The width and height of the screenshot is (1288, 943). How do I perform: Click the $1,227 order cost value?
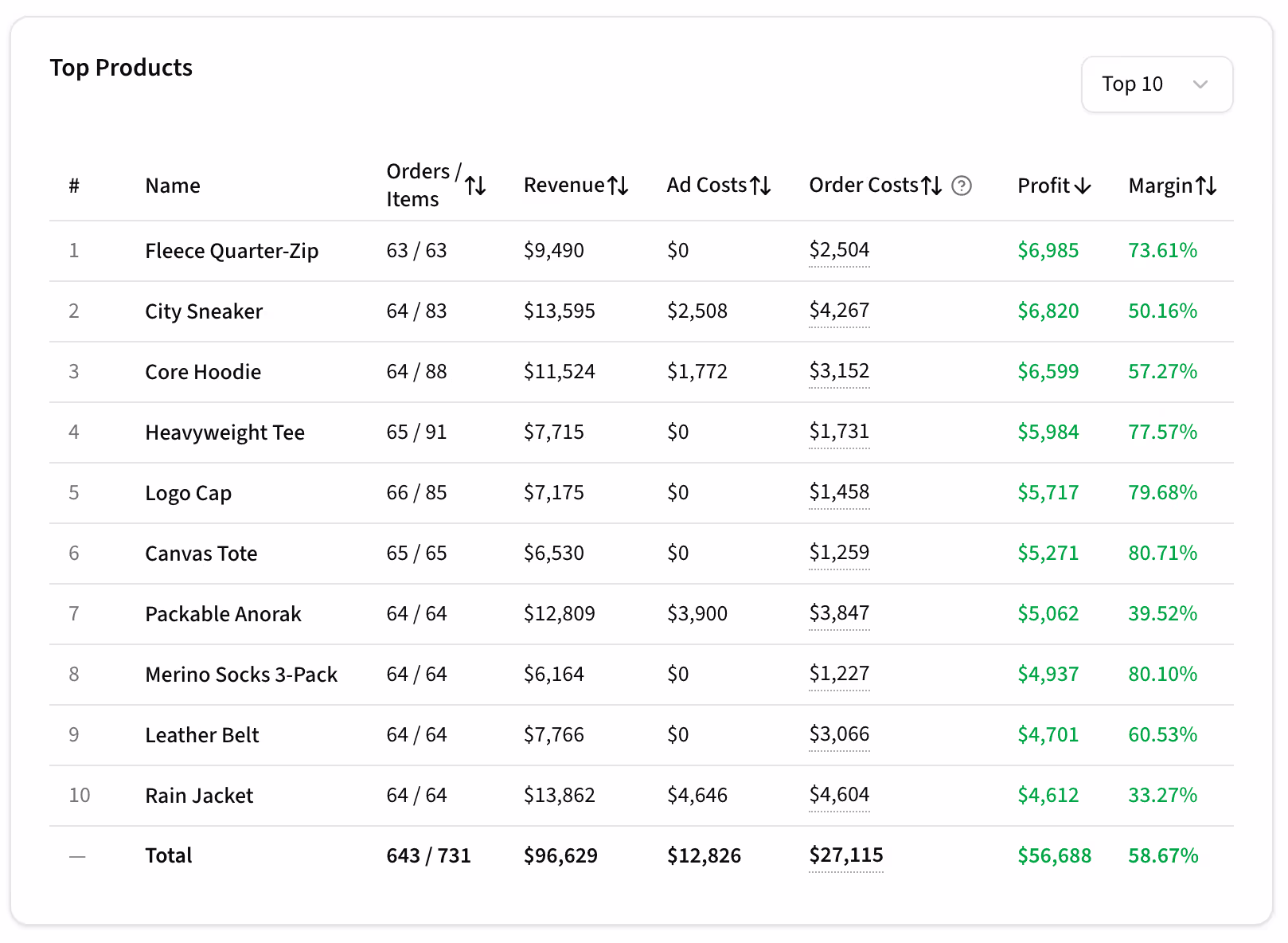click(x=839, y=674)
